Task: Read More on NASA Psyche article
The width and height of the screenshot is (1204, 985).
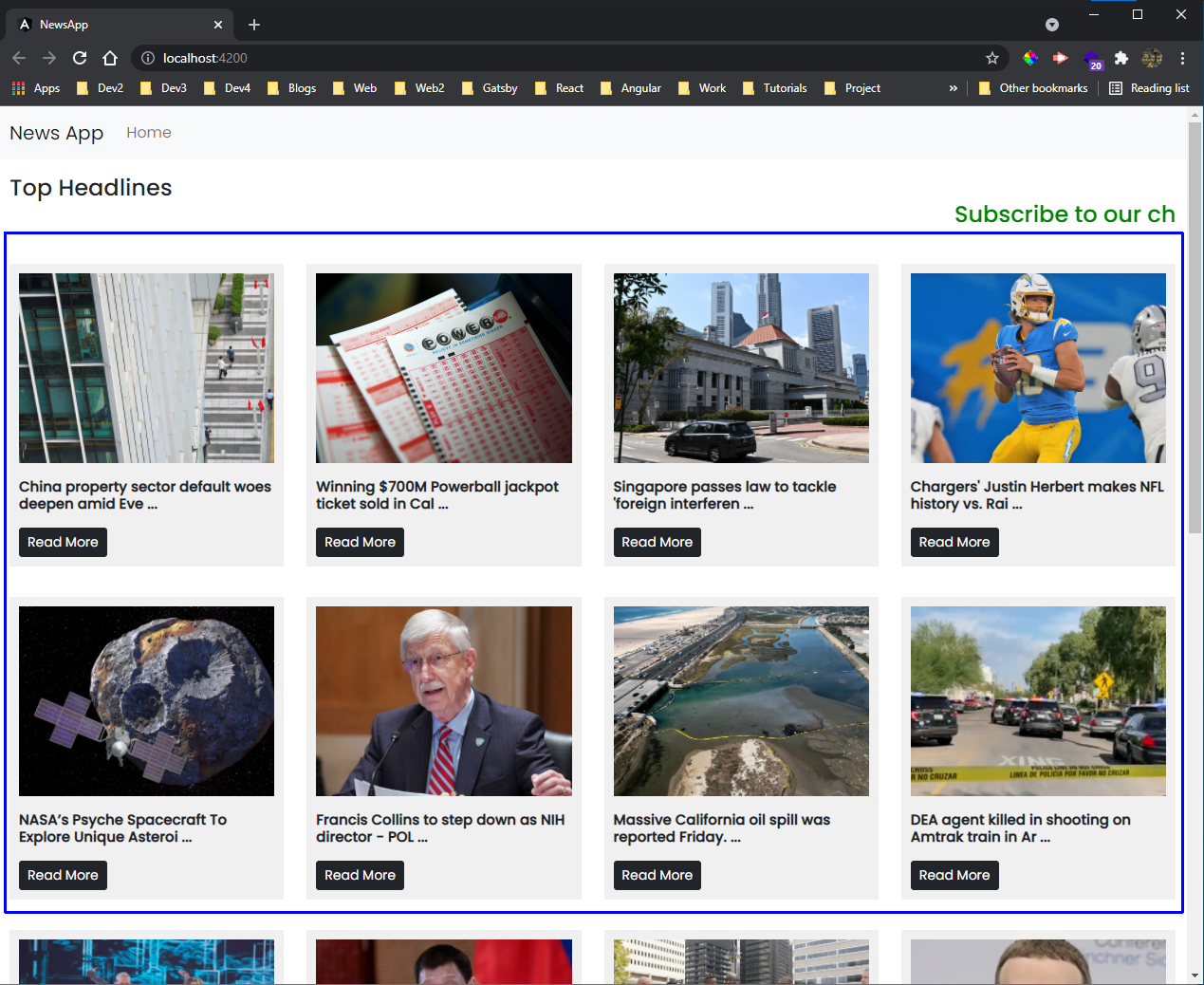Action: (x=63, y=875)
